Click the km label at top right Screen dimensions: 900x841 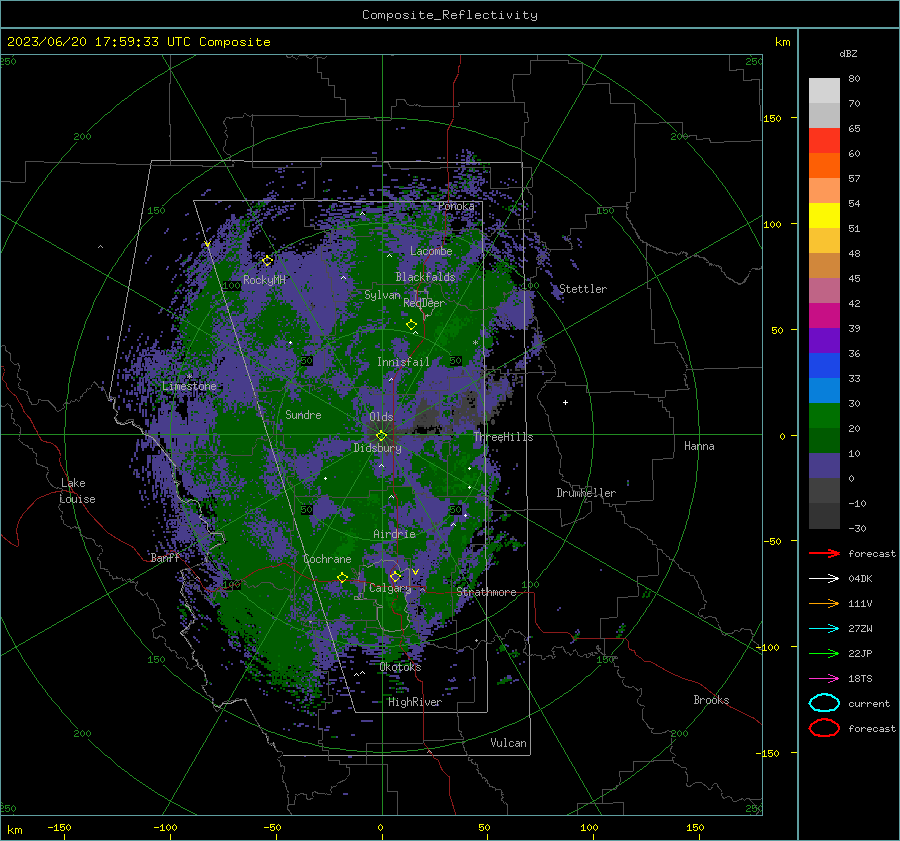point(782,42)
